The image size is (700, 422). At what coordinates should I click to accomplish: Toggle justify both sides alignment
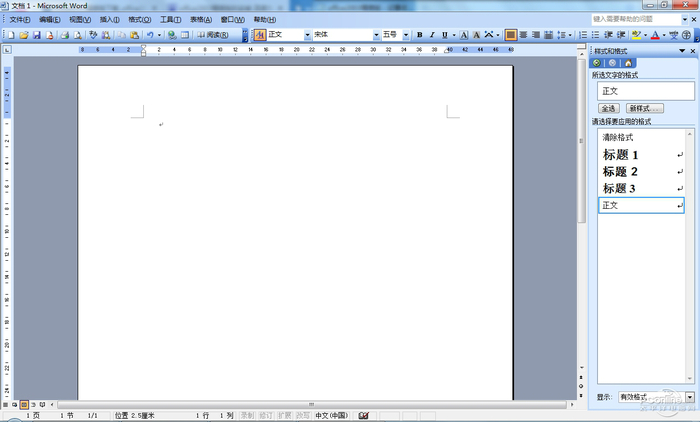[x=511, y=35]
